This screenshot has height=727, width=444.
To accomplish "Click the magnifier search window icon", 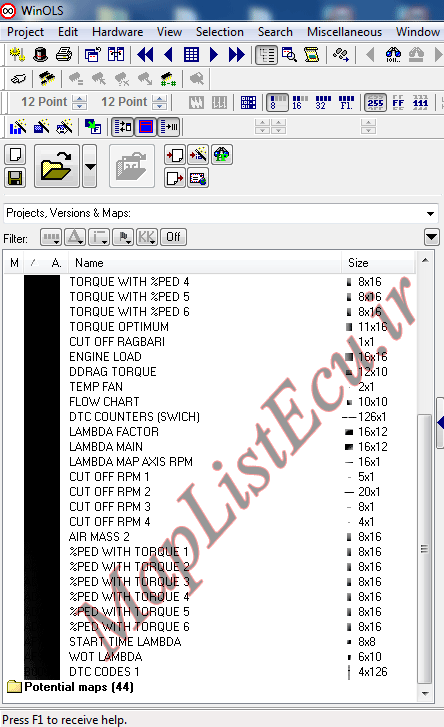I will (289, 55).
